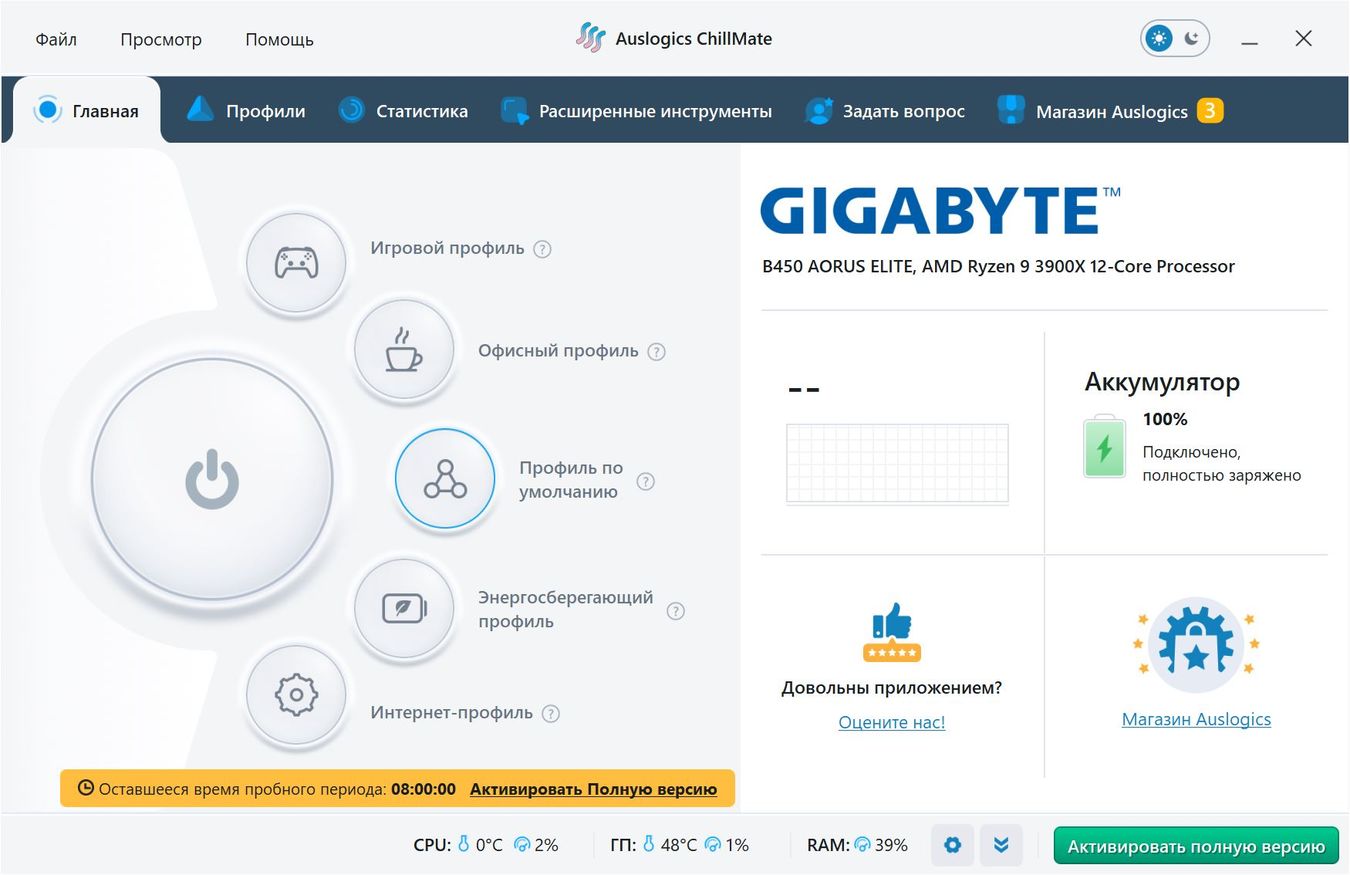Open the Статистика tab

(x=403, y=111)
